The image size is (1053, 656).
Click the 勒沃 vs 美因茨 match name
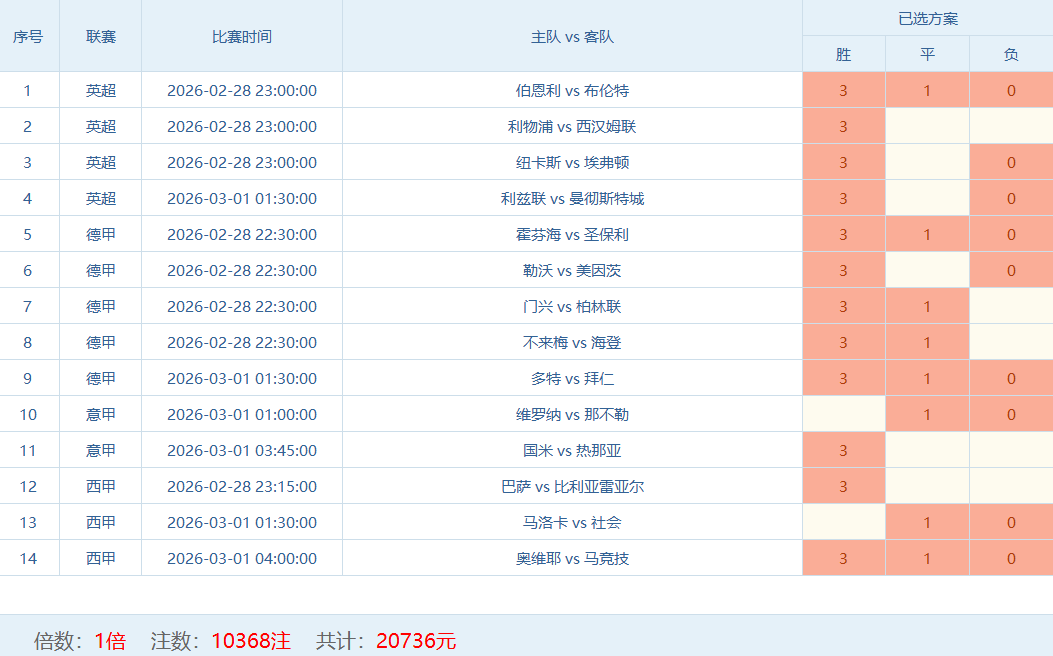(x=572, y=271)
